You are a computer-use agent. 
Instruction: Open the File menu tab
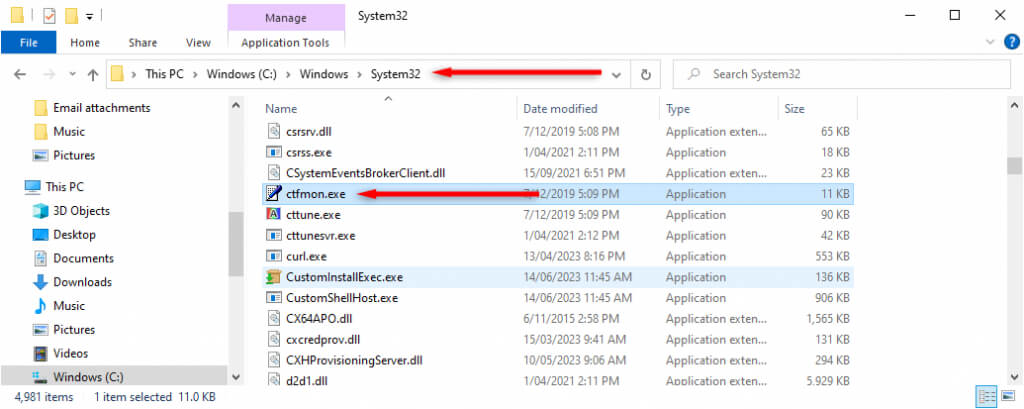(x=27, y=43)
